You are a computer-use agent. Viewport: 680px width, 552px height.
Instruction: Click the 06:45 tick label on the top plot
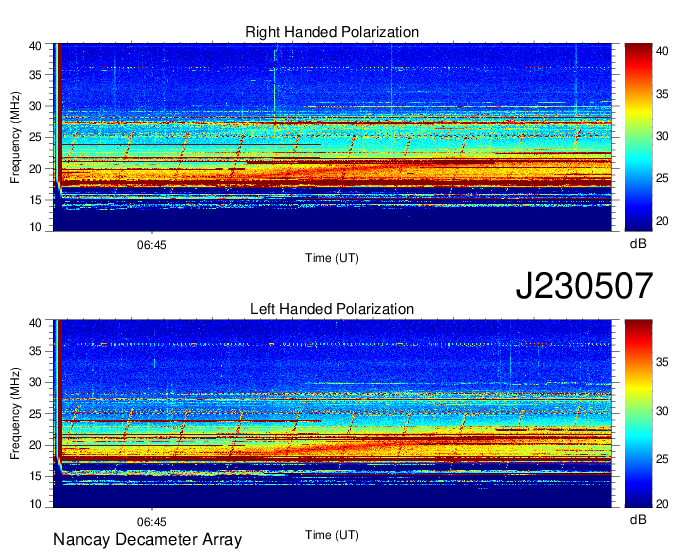coord(151,245)
